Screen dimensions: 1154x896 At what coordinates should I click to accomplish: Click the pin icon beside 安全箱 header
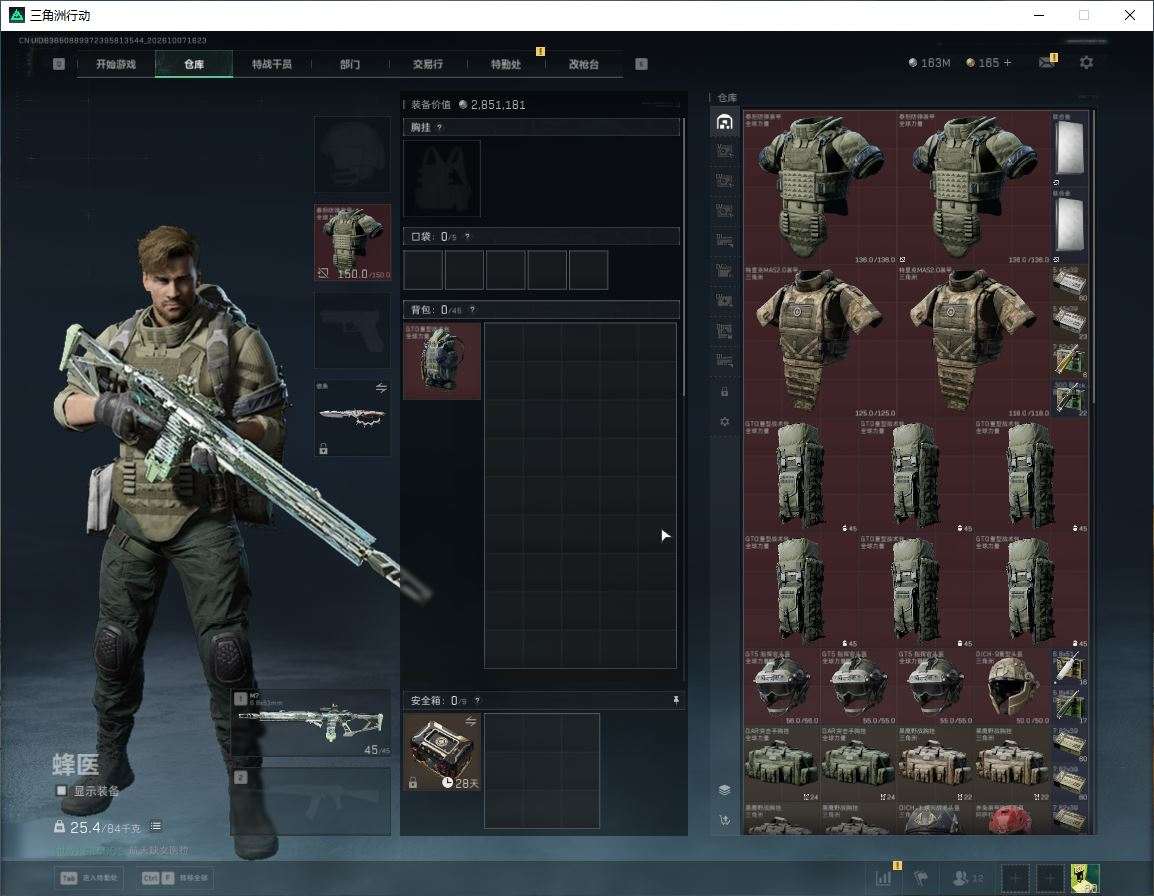pyautogui.click(x=676, y=701)
